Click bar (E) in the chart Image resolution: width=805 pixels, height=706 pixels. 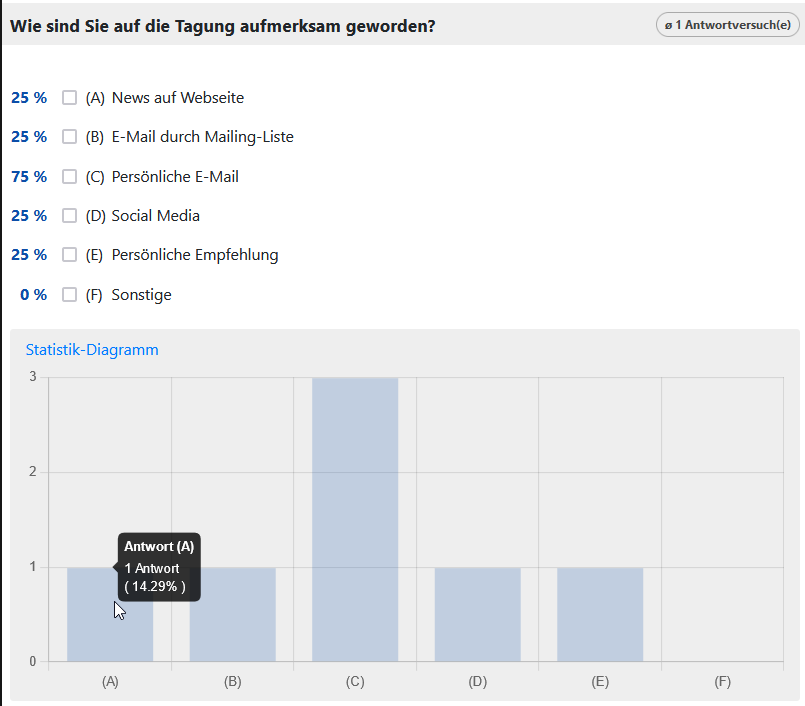pyautogui.click(x=600, y=614)
